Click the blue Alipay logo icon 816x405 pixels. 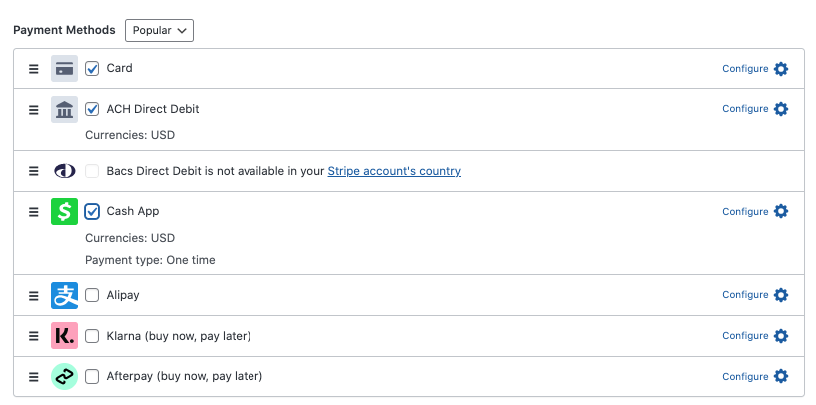tap(64, 295)
